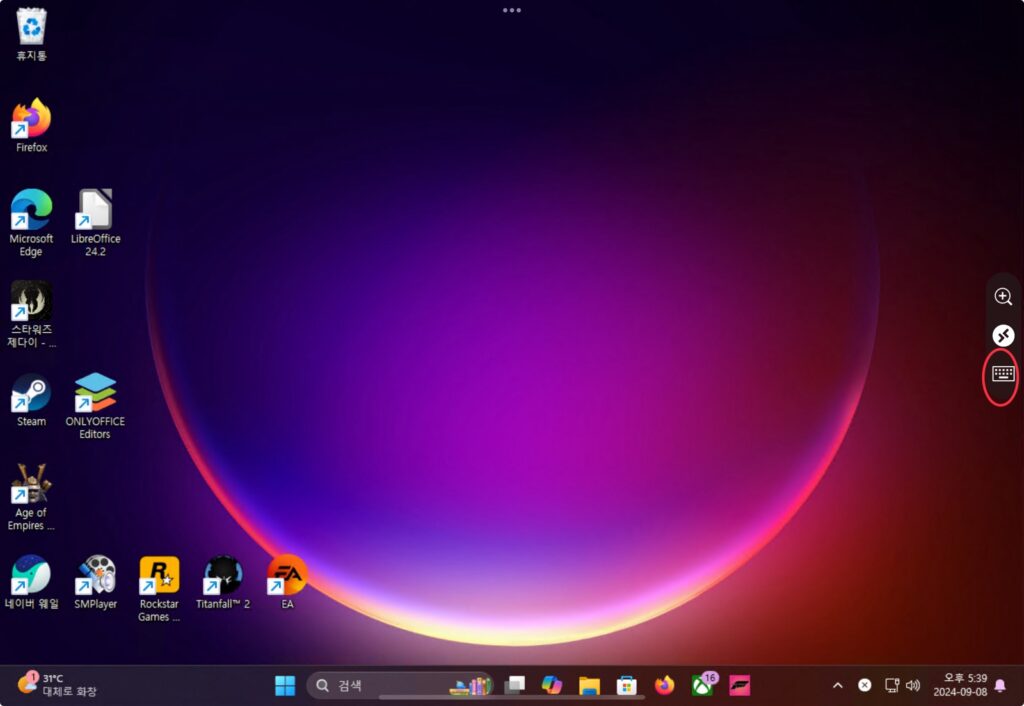This screenshot has width=1024, height=706.
Task: Expand the hidden system tray icons chevron
Action: tap(837, 685)
